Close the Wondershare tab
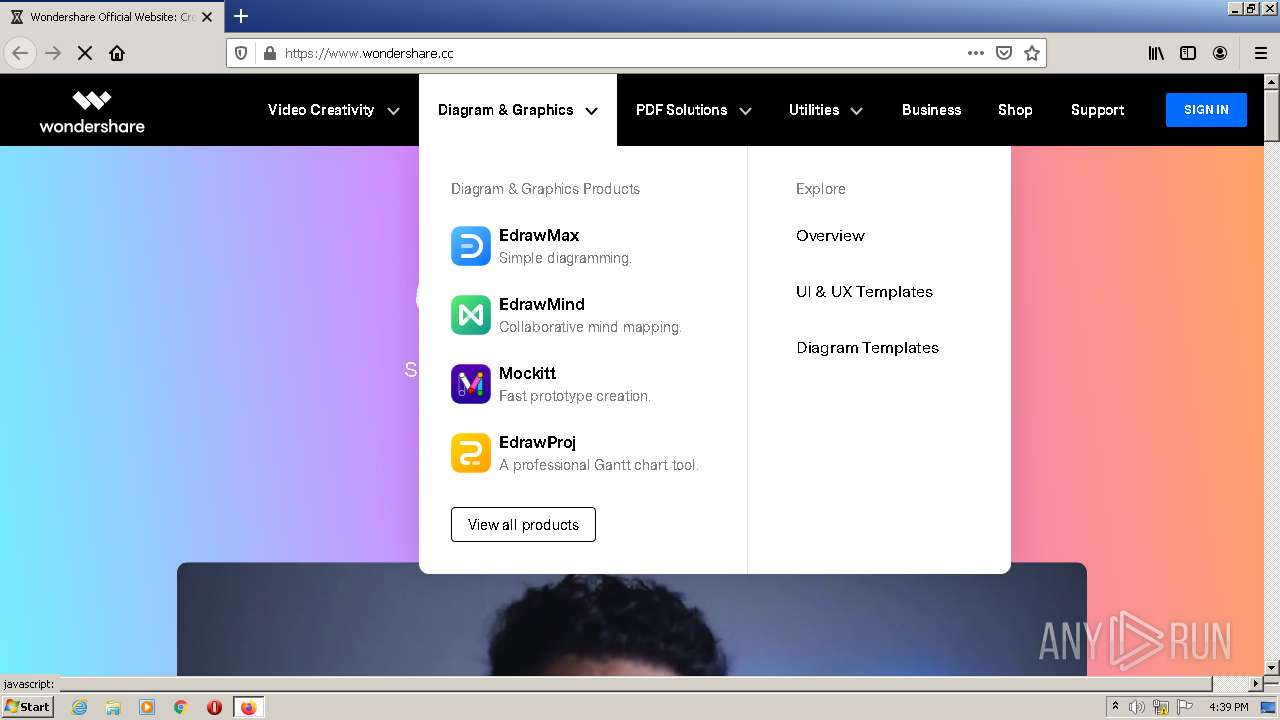 click(x=207, y=17)
